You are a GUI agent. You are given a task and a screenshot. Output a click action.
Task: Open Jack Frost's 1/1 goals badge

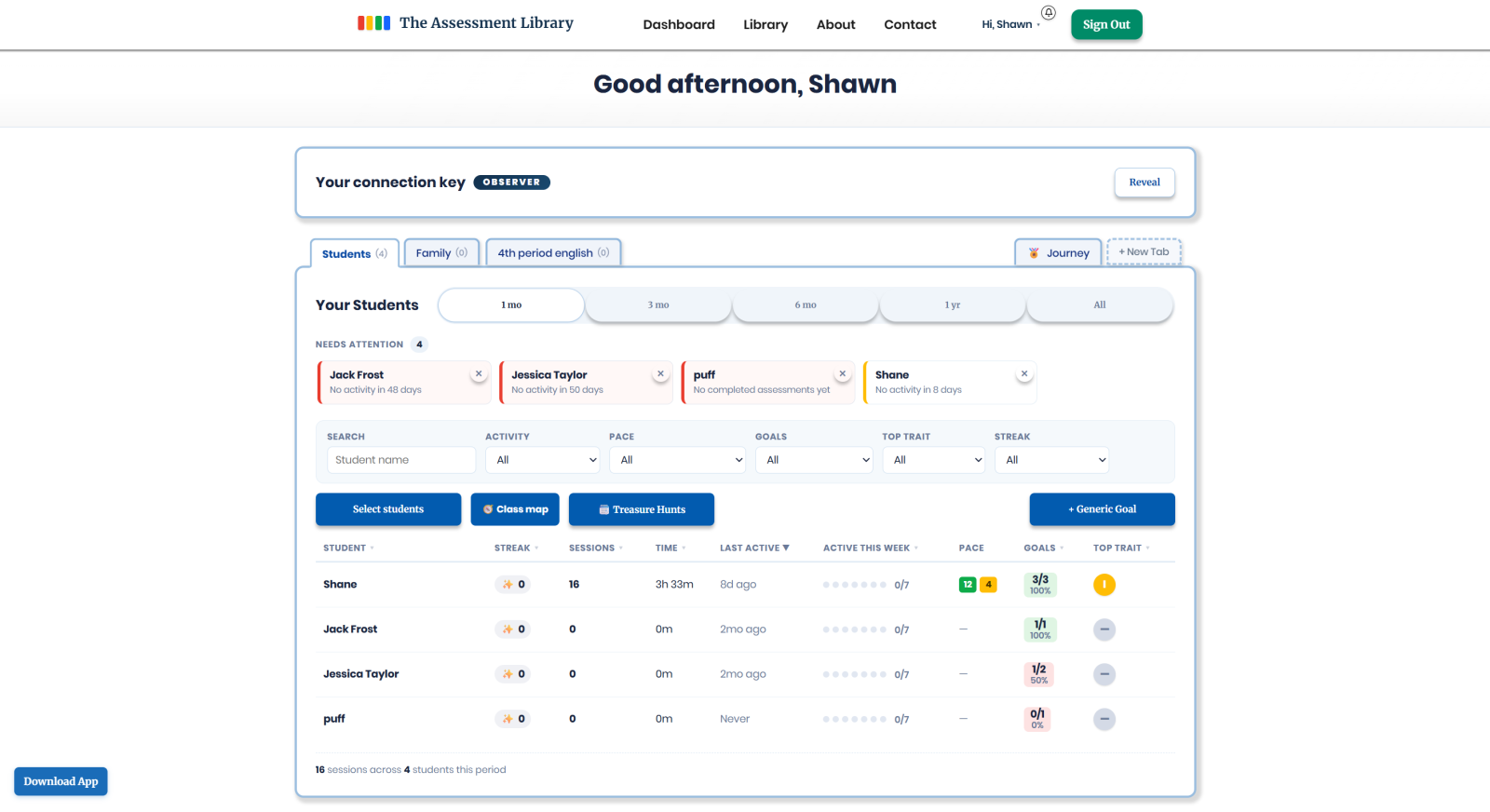(x=1040, y=629)
